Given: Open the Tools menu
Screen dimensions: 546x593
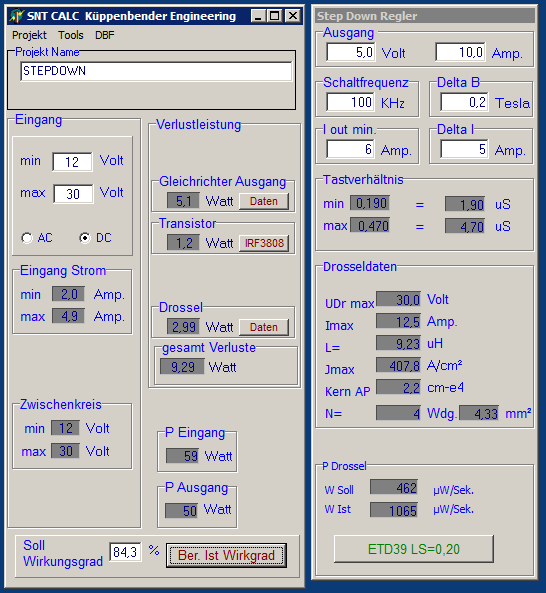Looking at the screenshot, I should [x=71, y=35].
